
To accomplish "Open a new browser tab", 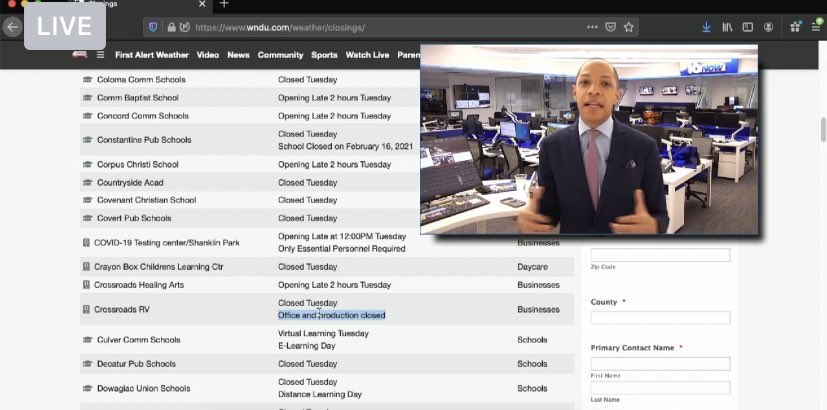I will 224,4.
